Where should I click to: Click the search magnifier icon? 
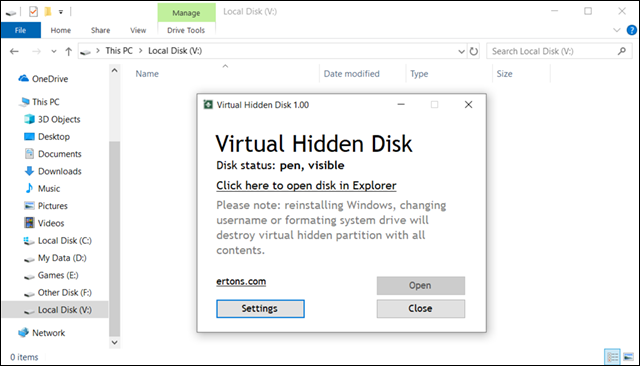[x=622, y=51]
